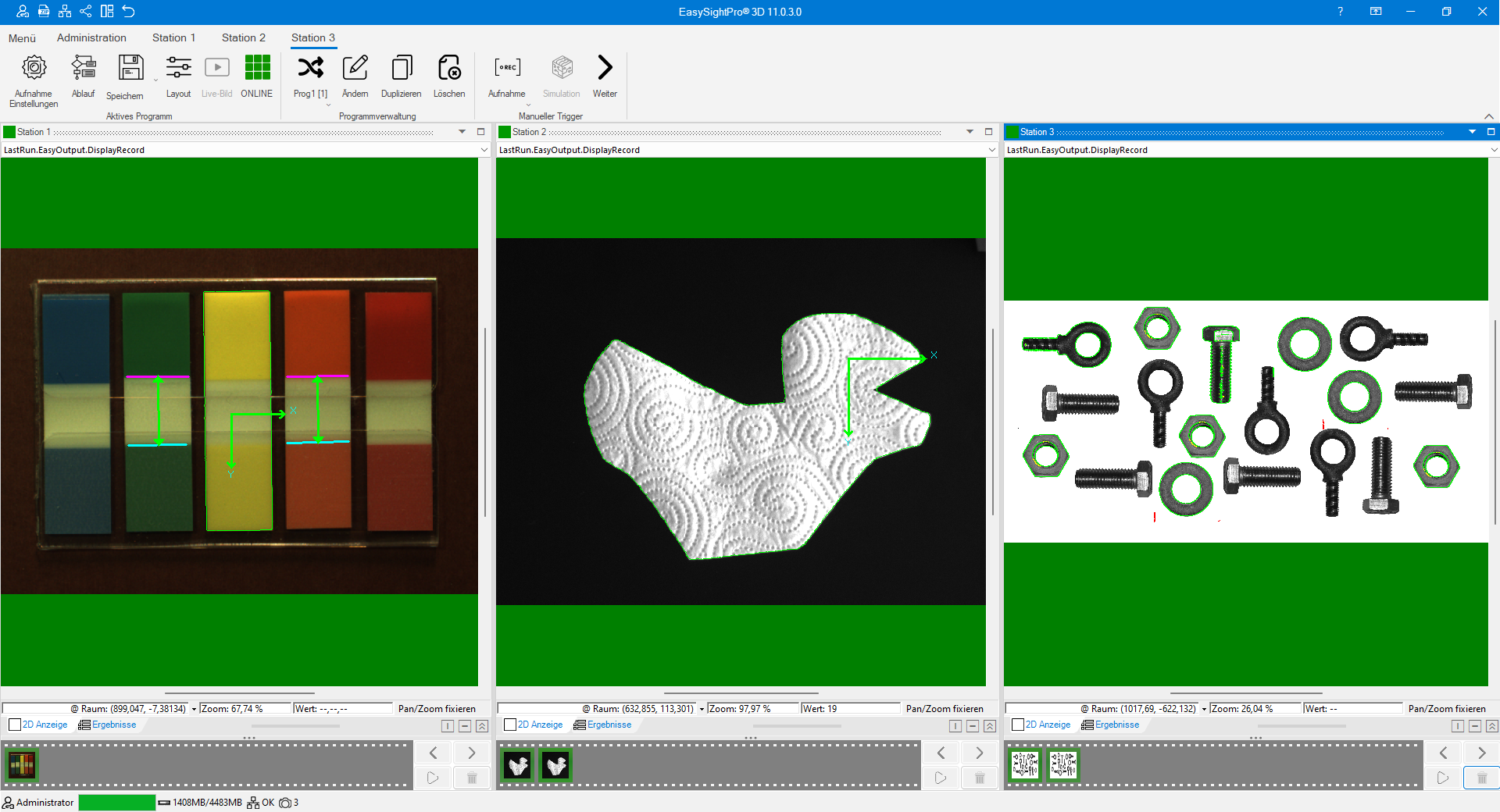This screenshot has width=1500, height=812.
Task: Toggle the ONLINE grid button
Action: point(257,69)
